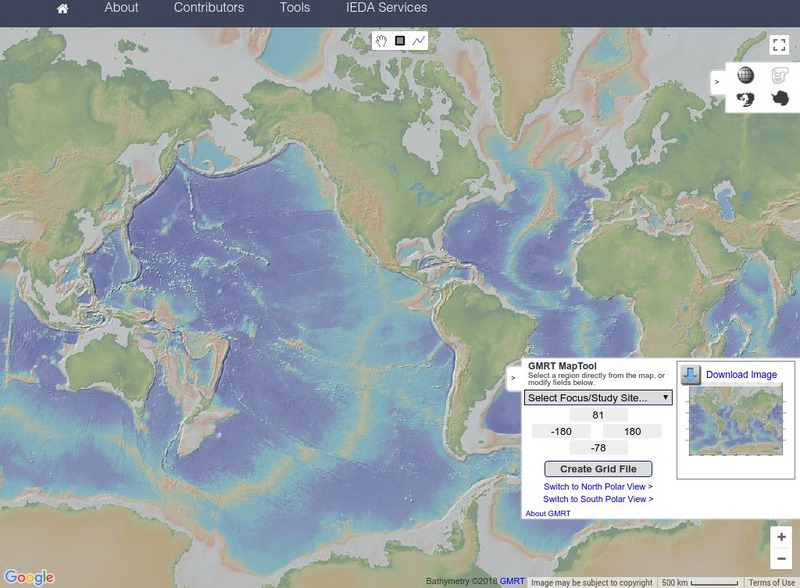Viewport: 800px width, 588px height.
Task: Enter fullscreen map view
Action: pyautogui.click(x=779, y=44)
